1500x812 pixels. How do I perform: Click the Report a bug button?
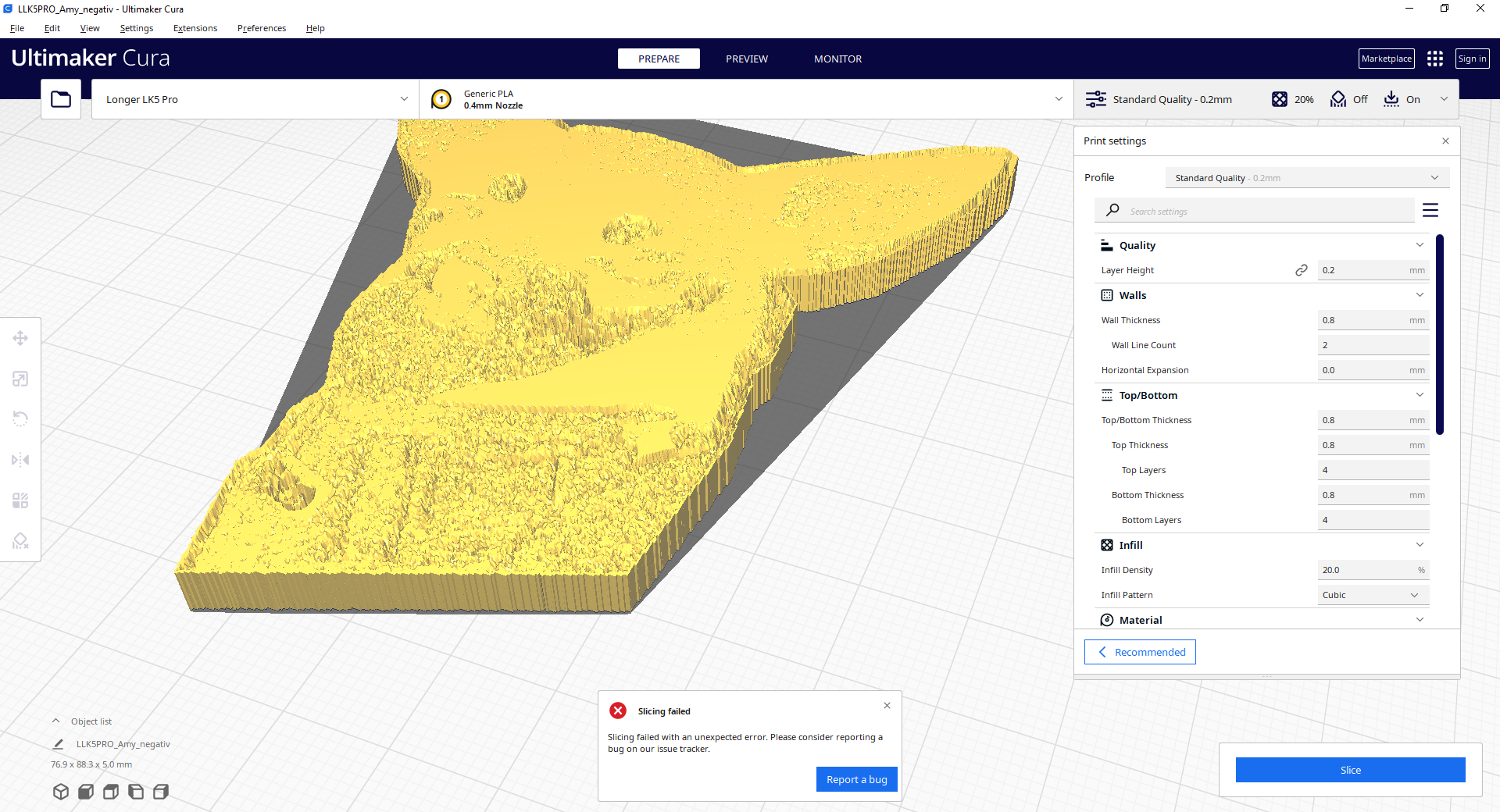856,778
